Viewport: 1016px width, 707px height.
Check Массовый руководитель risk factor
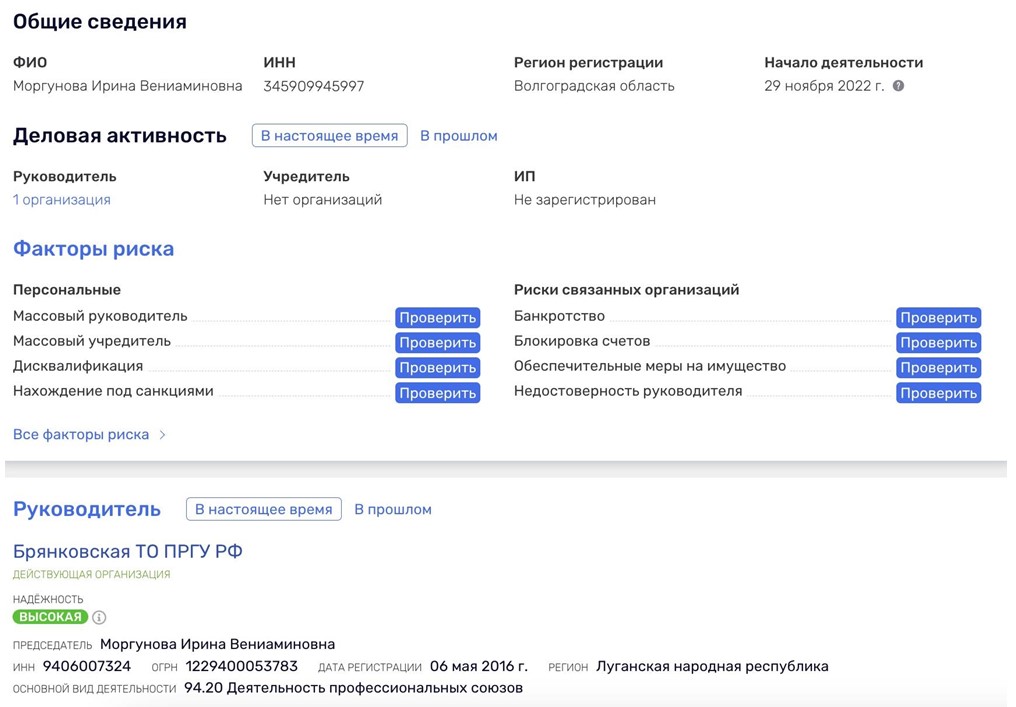(x=437, y=318)
